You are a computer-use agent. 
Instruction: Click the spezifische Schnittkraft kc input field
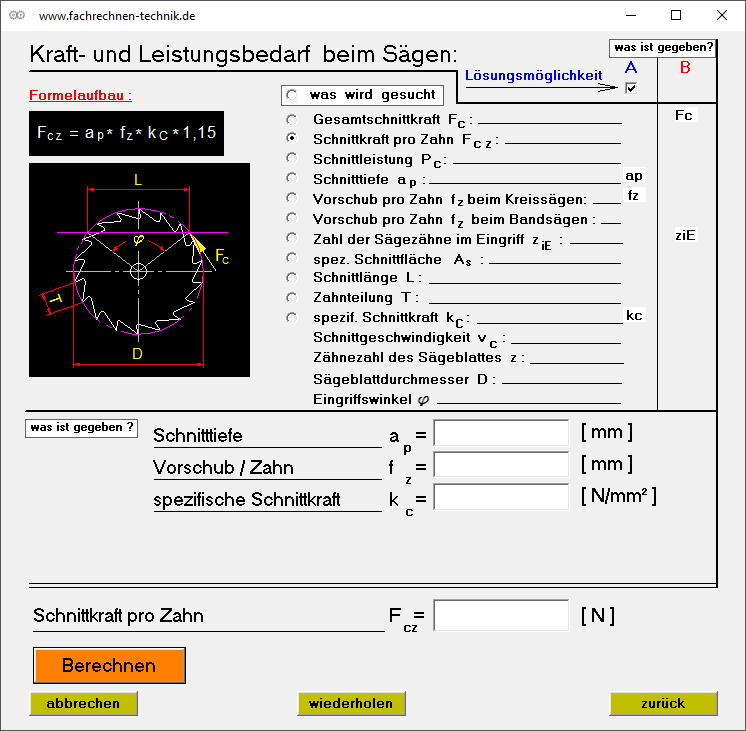coord(501,497)
